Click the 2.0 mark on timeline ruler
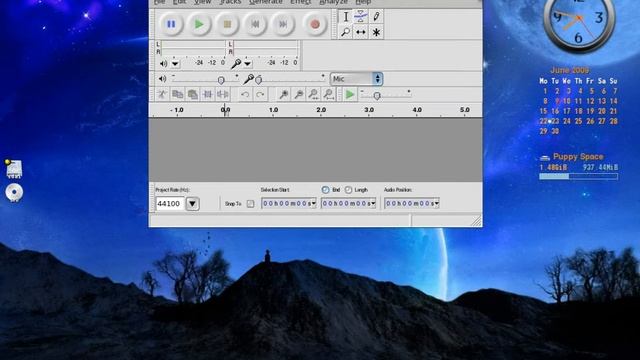The image size is (640, 360). (321, 110)
